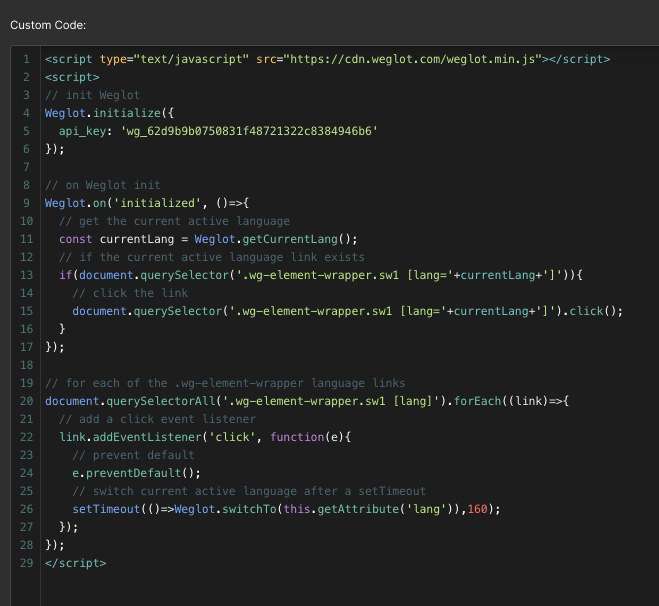Click the line ending with .click();
659x606 pixels.
point(348,311)
